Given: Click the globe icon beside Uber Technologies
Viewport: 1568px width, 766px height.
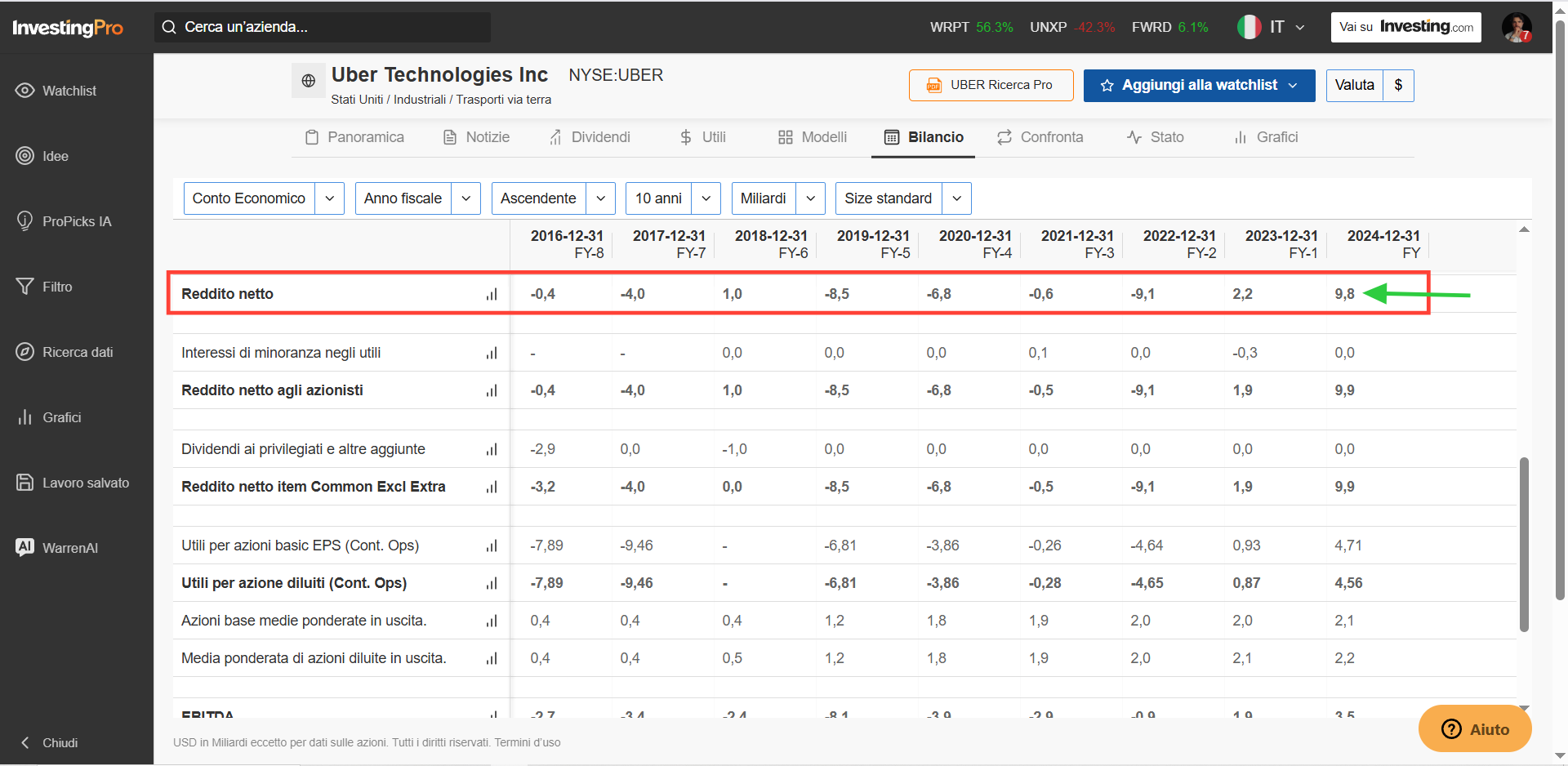Looking at the screenshot, I should point(308,81).
